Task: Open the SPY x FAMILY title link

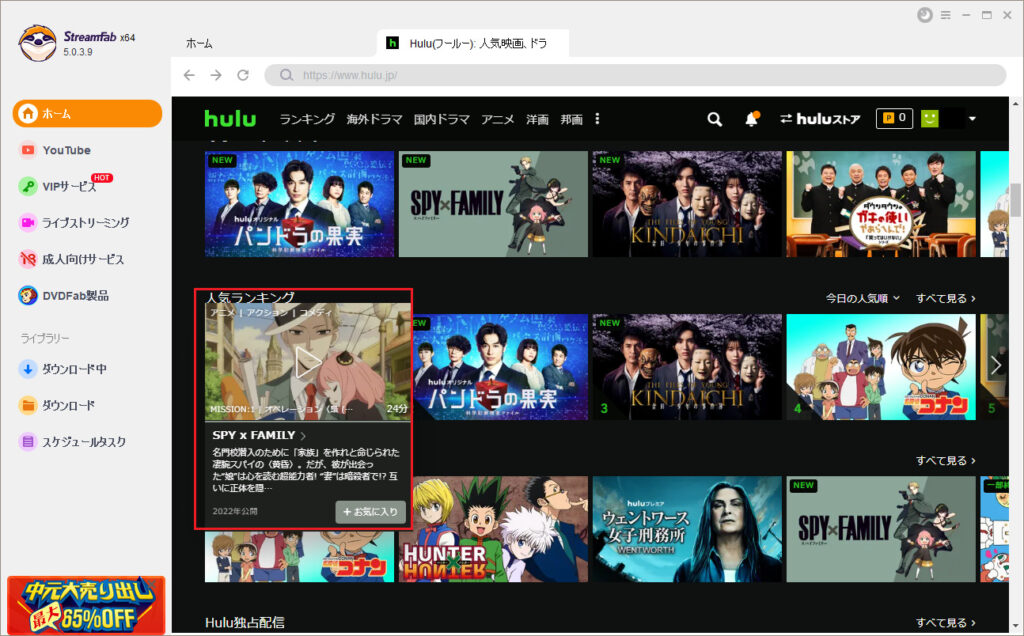Action: click(x=259, y=435)
